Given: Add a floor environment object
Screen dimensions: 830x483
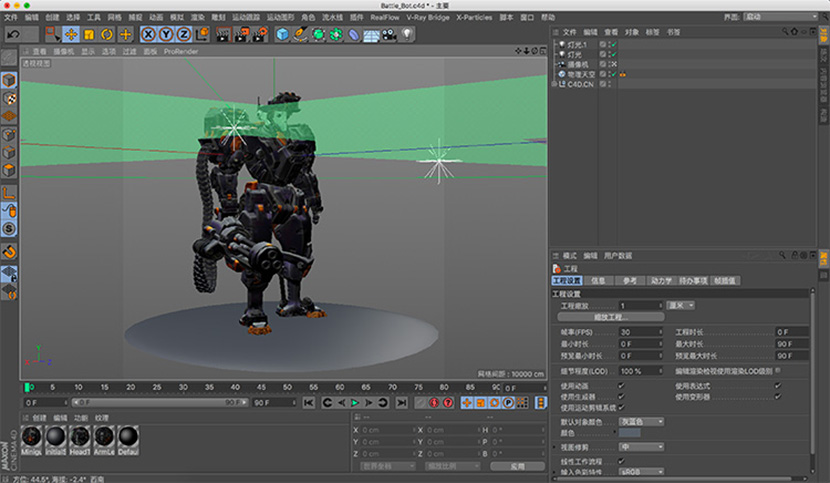Looking at the screenshot, I should tap(371, 34).
